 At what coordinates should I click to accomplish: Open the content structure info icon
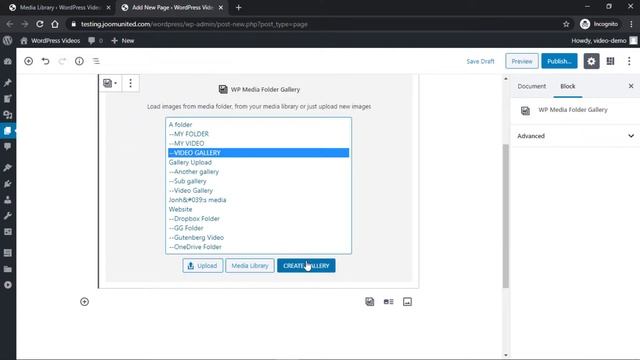pyautogui.click(x=79, y=61)
